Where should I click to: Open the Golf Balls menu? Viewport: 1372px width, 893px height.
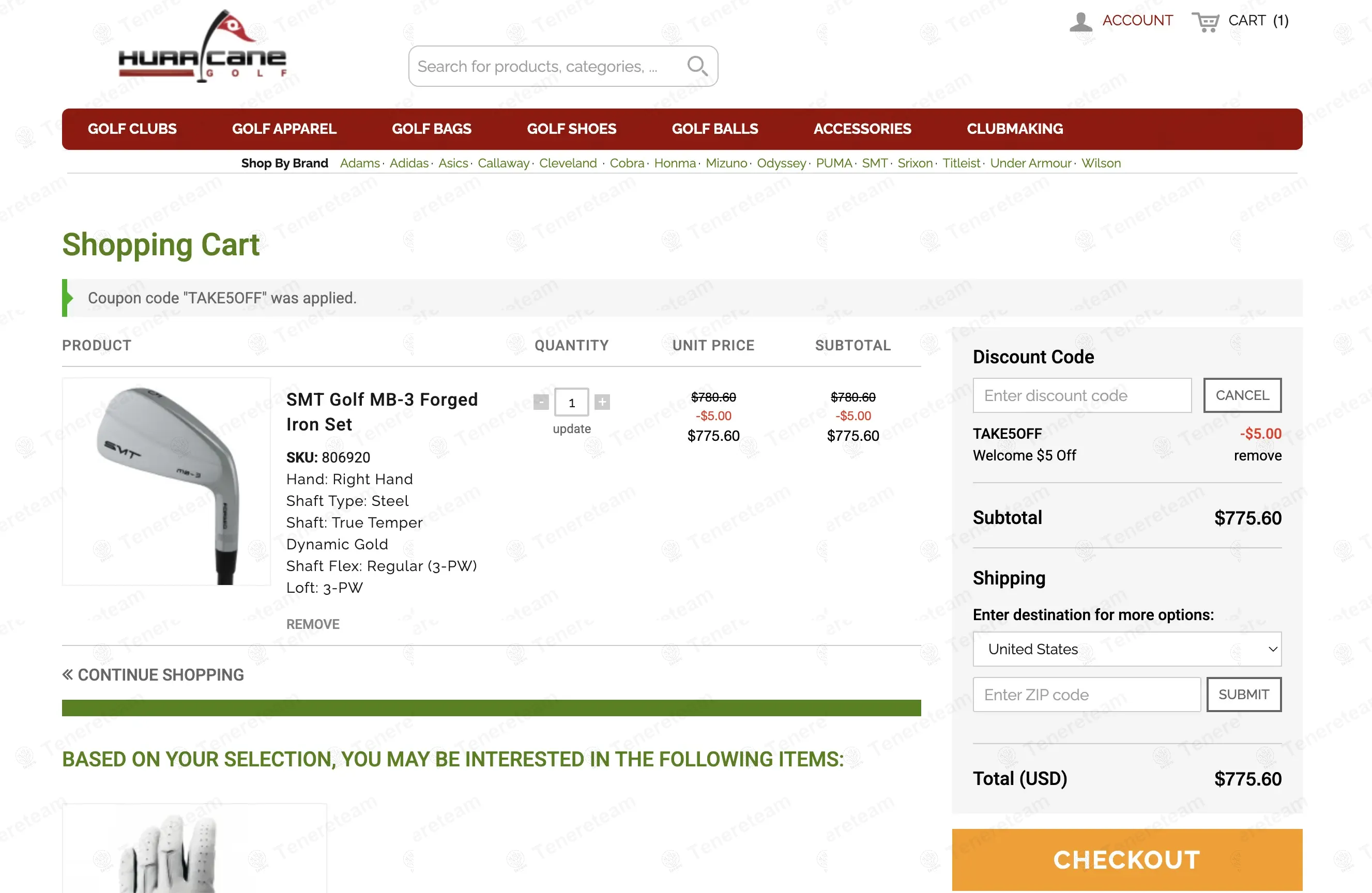click(715, 129)
